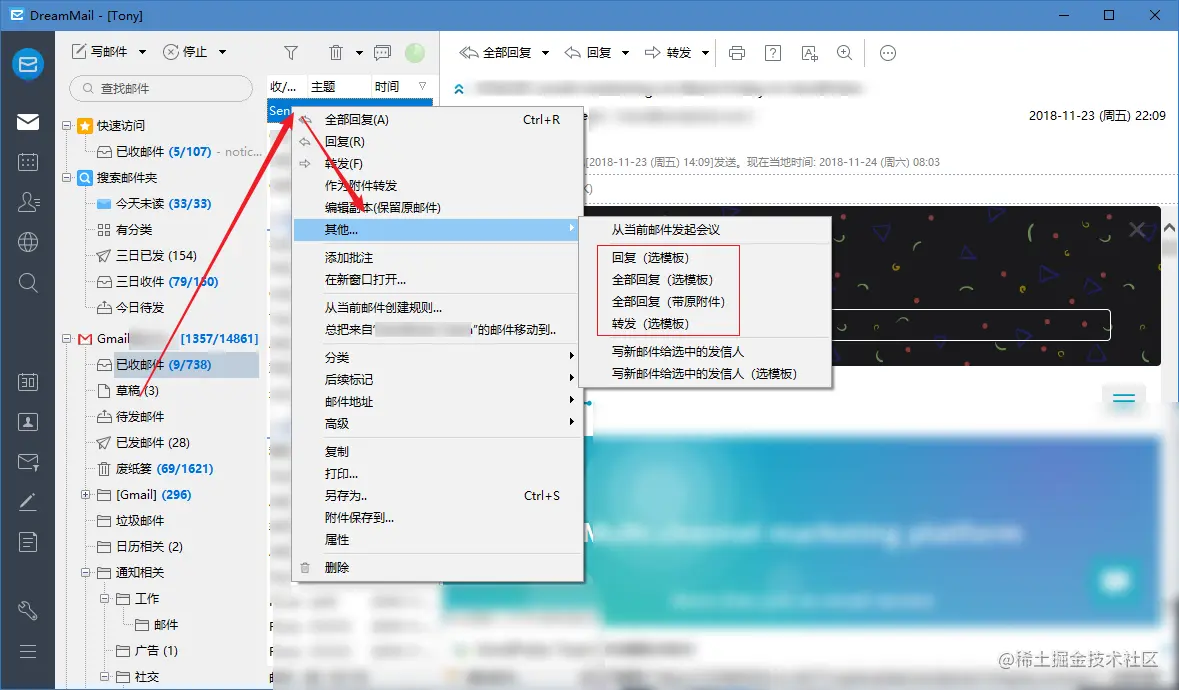
Task: Select 作为附件转发 in context menu
Action: [x=438, y=186]
